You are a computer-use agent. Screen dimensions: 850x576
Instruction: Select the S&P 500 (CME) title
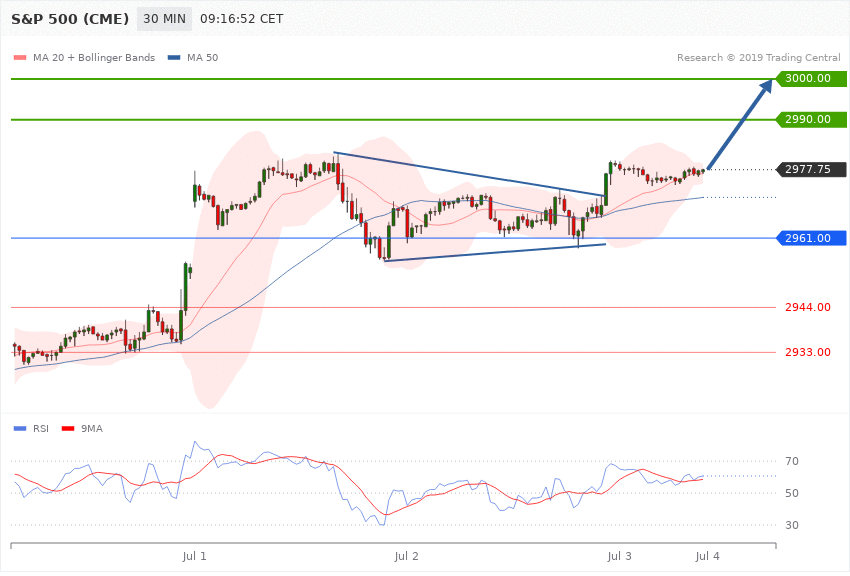(x=70, y=19)
